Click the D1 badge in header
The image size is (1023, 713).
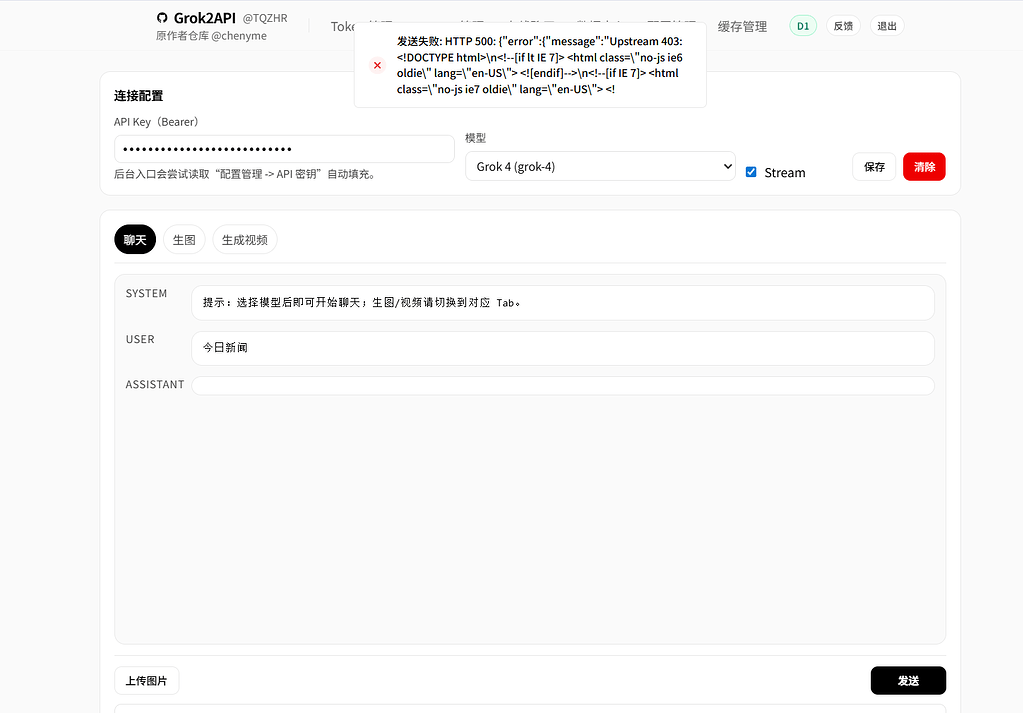(x=802, y=26)
